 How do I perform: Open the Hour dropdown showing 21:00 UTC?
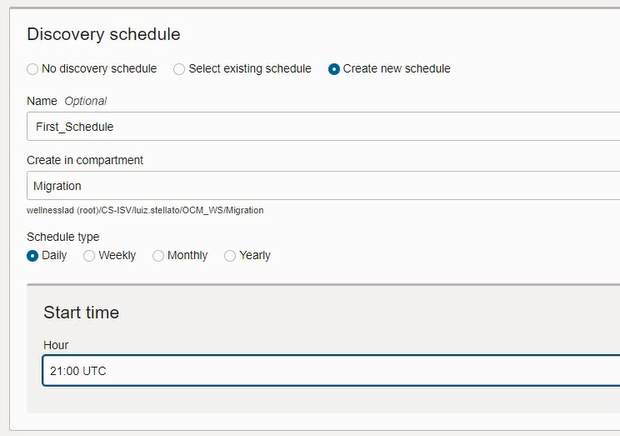click(x=330, y=371)
